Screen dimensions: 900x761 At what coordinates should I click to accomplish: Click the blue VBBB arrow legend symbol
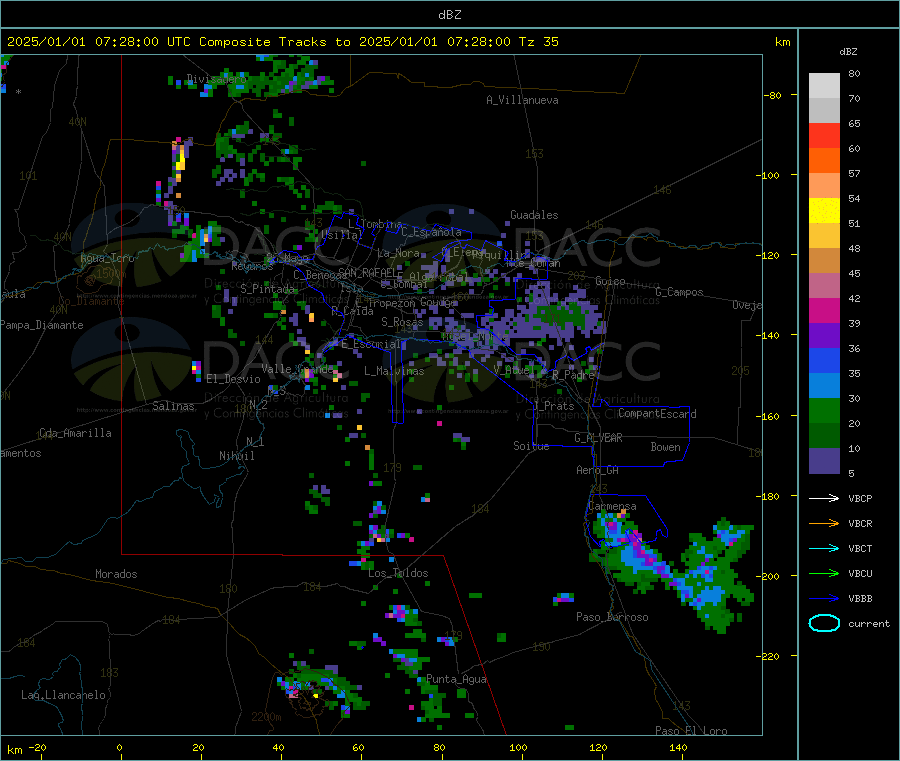click(824, 599)
